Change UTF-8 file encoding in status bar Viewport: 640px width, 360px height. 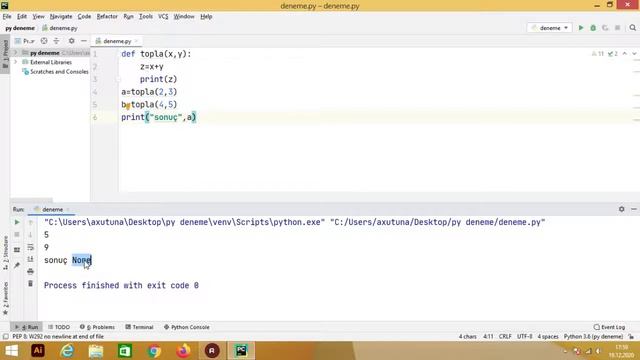click(x=524, y=337)
